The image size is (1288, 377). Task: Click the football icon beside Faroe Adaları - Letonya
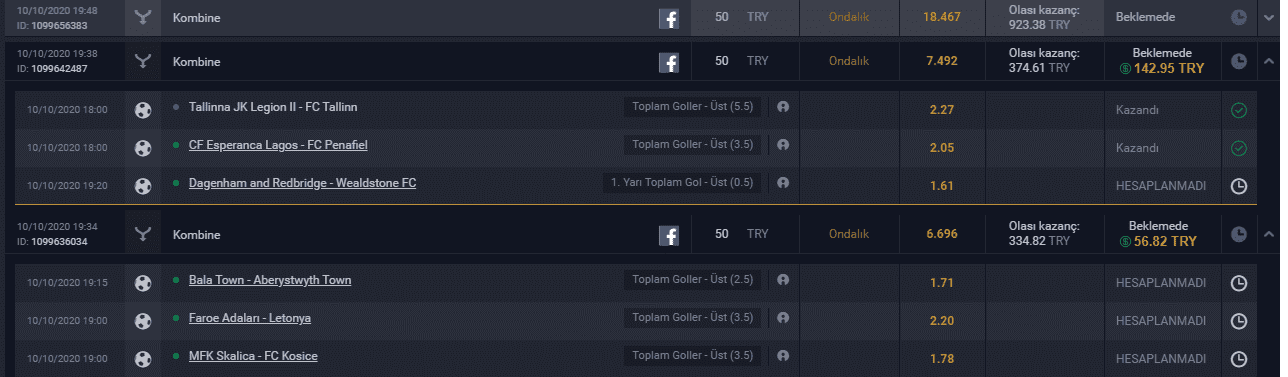point(143,320)
